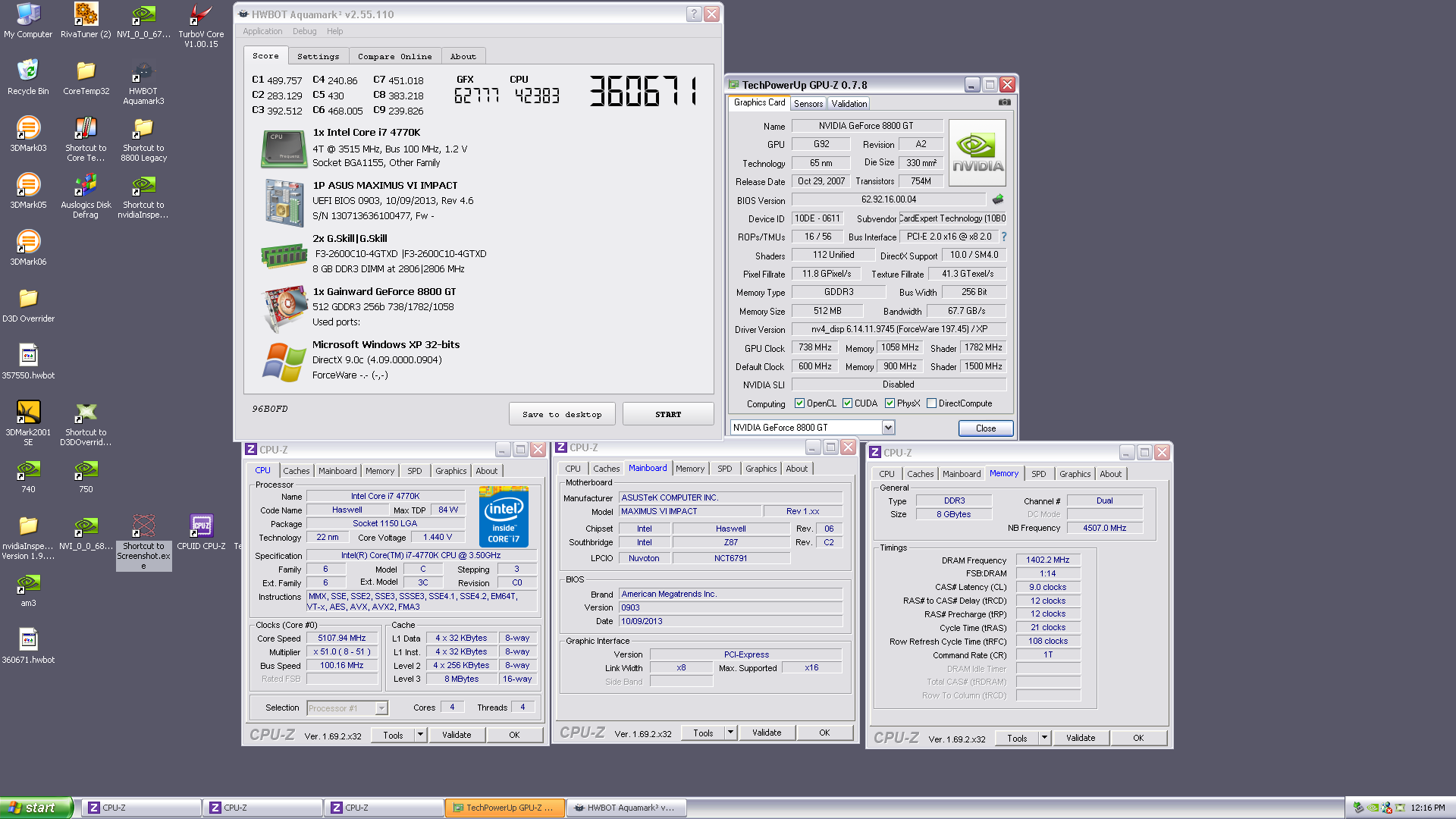Open Auslogics Disk Defrag shortcut

click(x=86, y=196)
